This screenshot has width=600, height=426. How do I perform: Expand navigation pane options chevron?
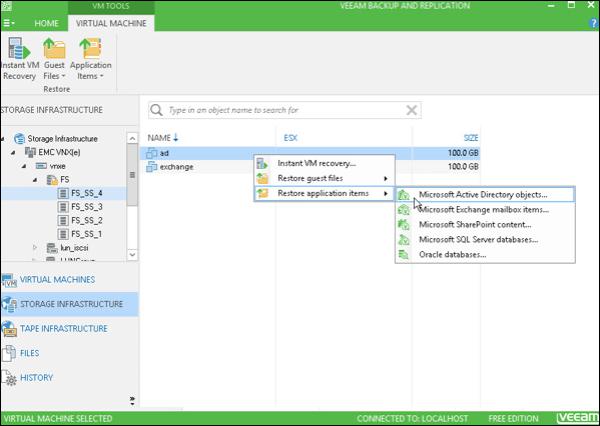click(x=132, y=400)
